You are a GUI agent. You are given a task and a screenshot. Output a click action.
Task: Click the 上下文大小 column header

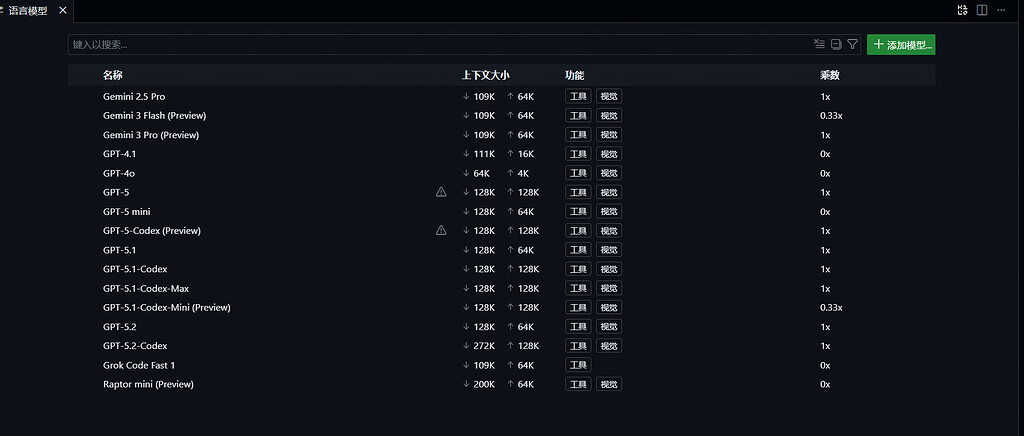(485, 75)
